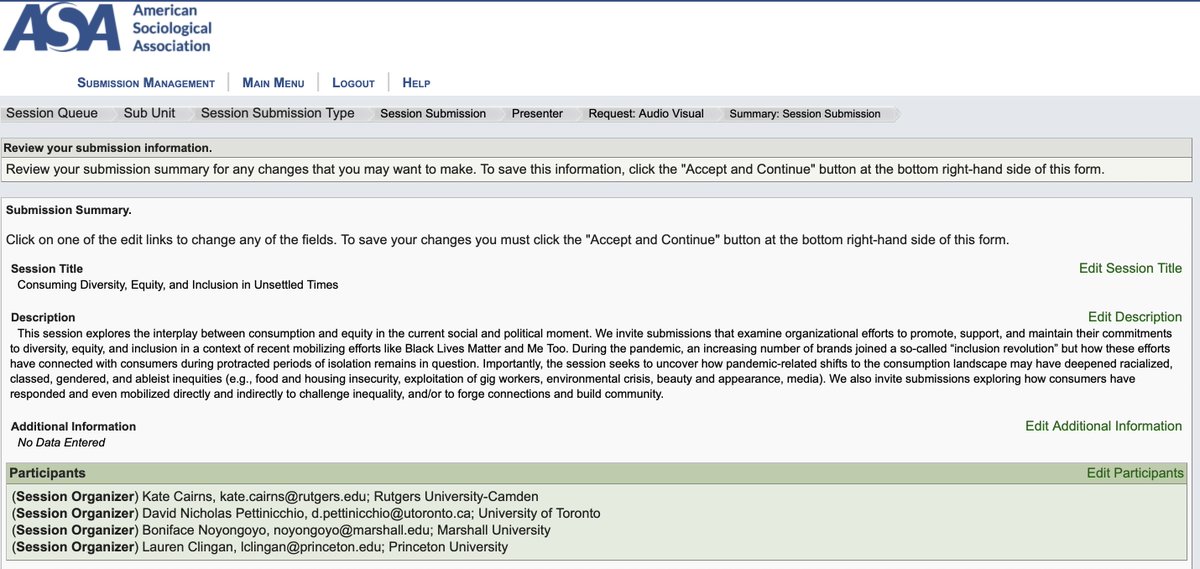1200x569 pixels.
Task: Open the Edit Additional Information link
Action: point(1104,426)
